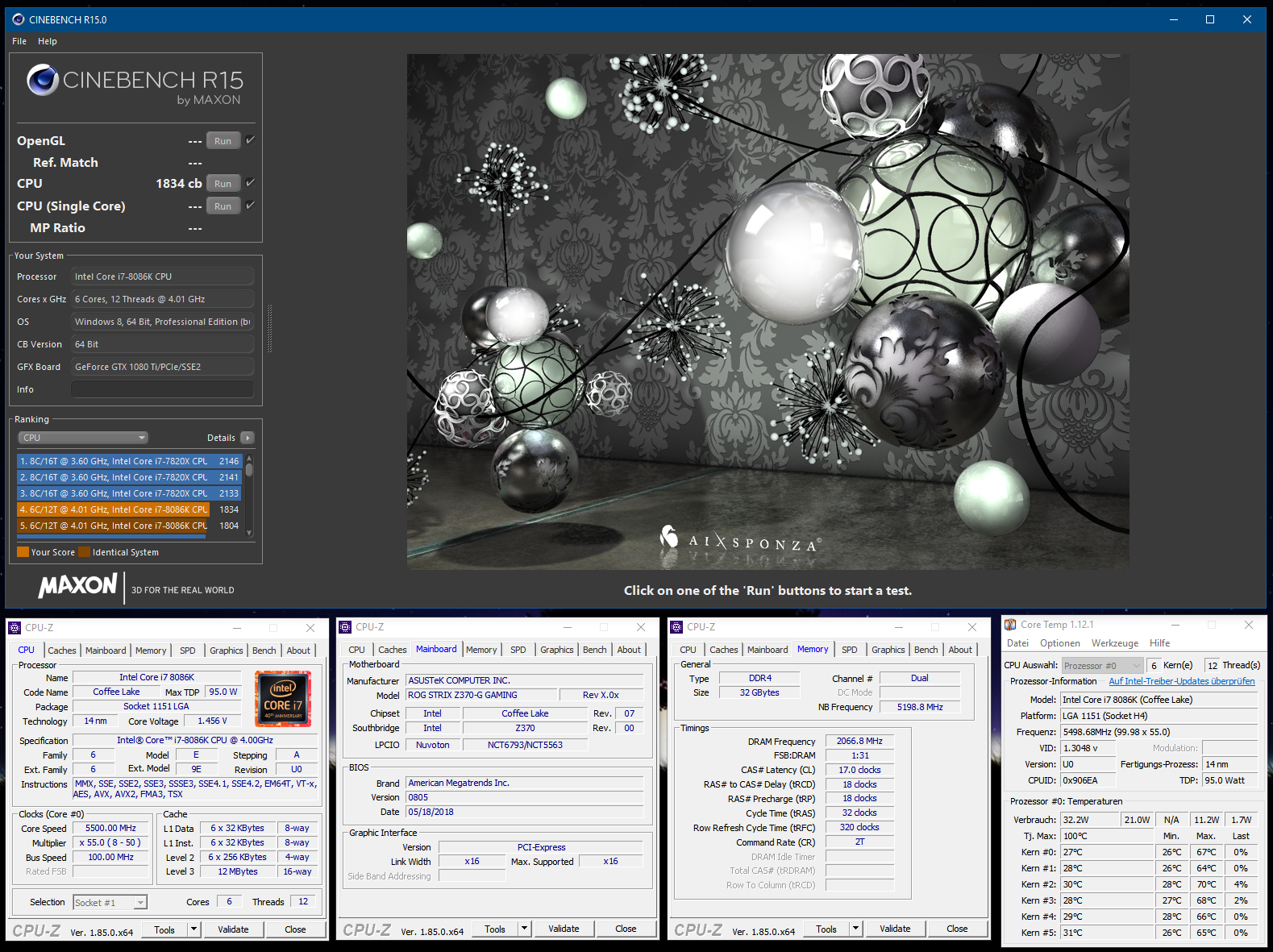Click the CAS# Latency 17.0 clocks value
This screenshot has height=952, width=1273.
(859, 770)
